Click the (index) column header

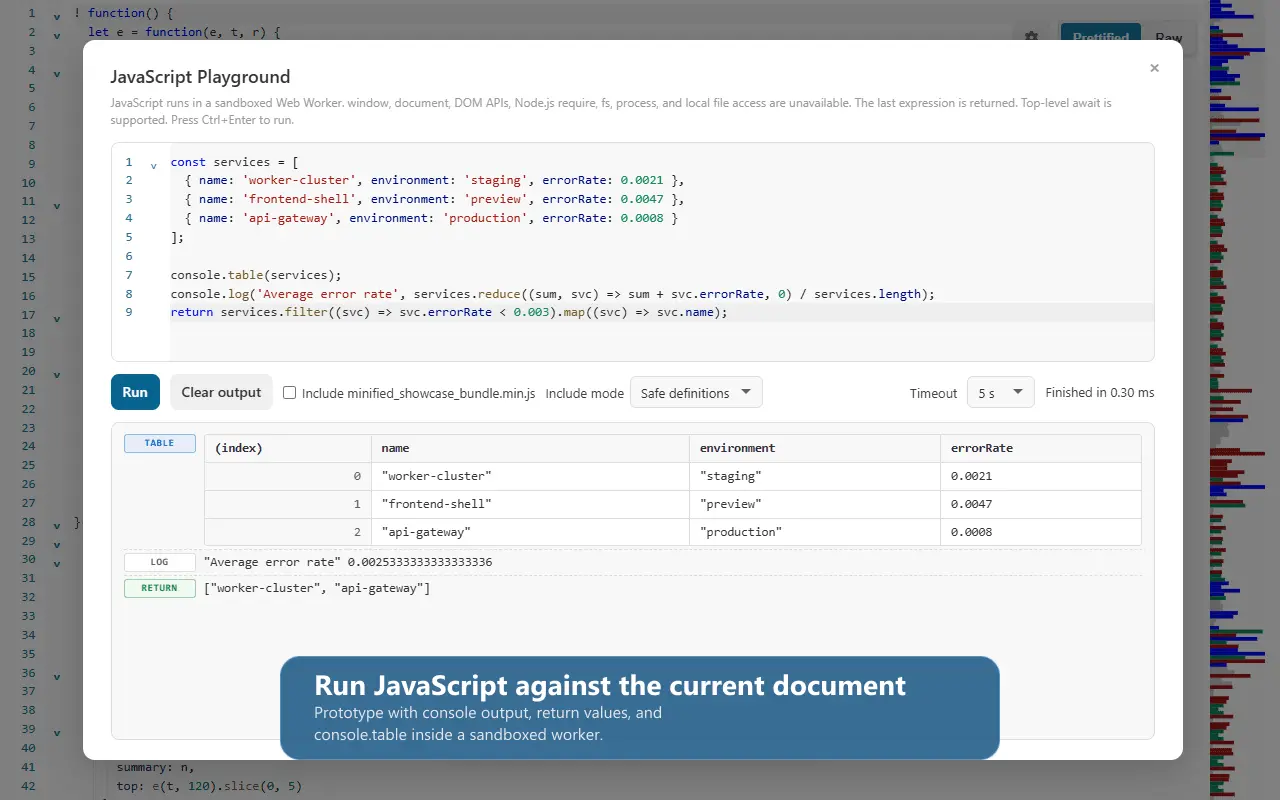(287, 448)
